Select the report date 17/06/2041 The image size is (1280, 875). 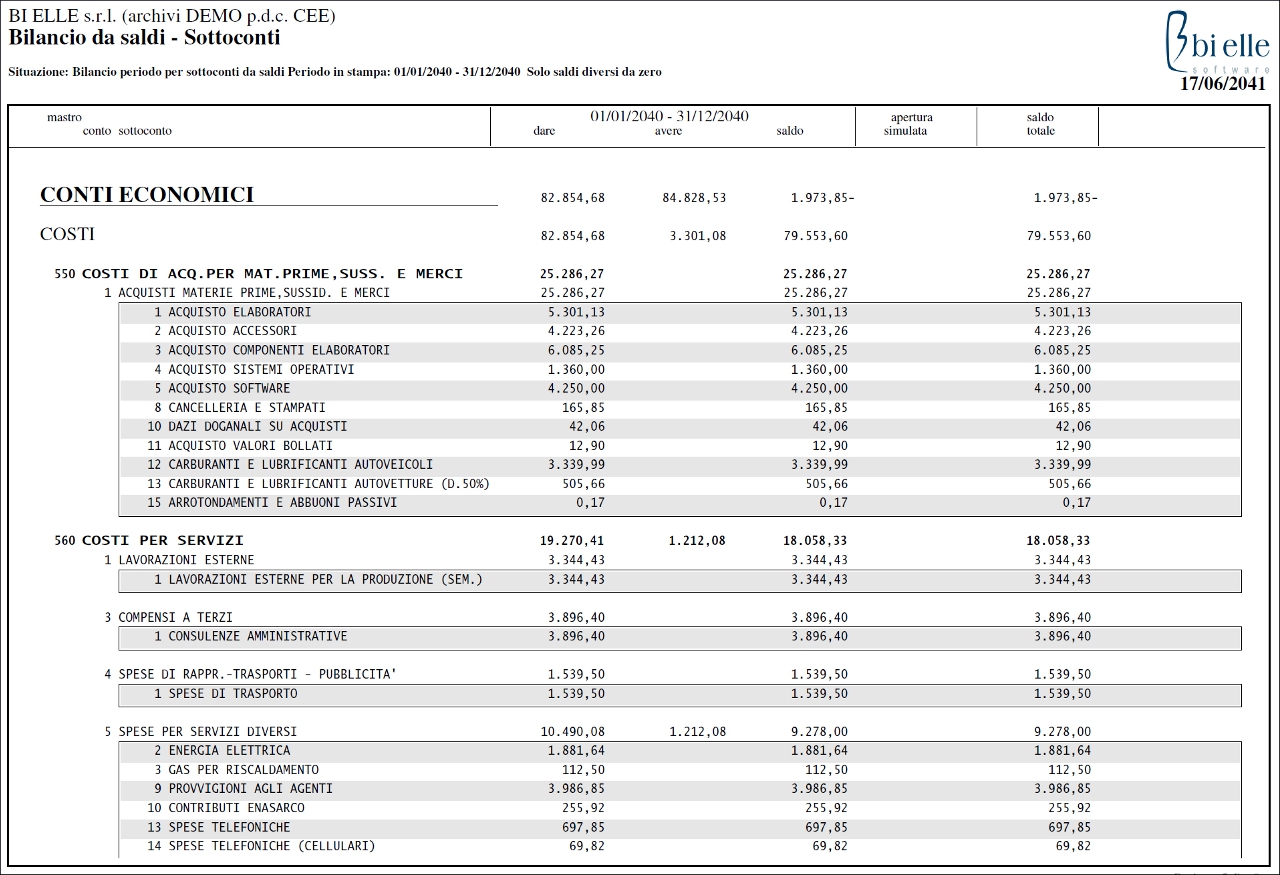(x=1223, y=84)
